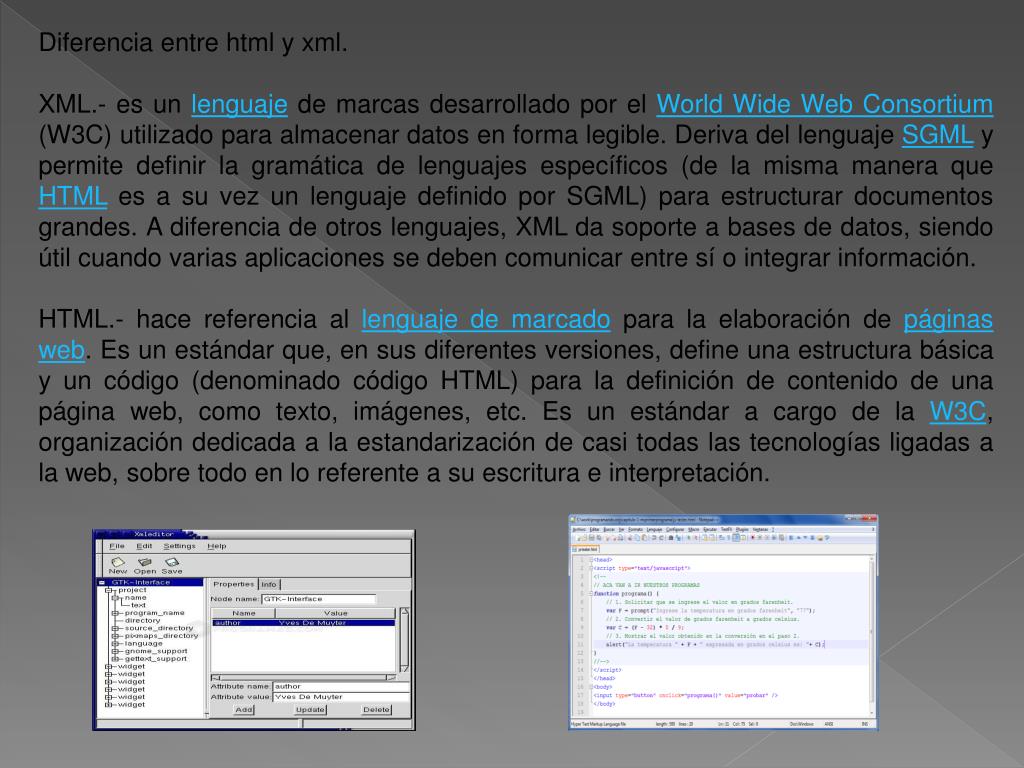
Task: Collapse the <head> fold marker in Notepad++
Action: click(591, 560)
